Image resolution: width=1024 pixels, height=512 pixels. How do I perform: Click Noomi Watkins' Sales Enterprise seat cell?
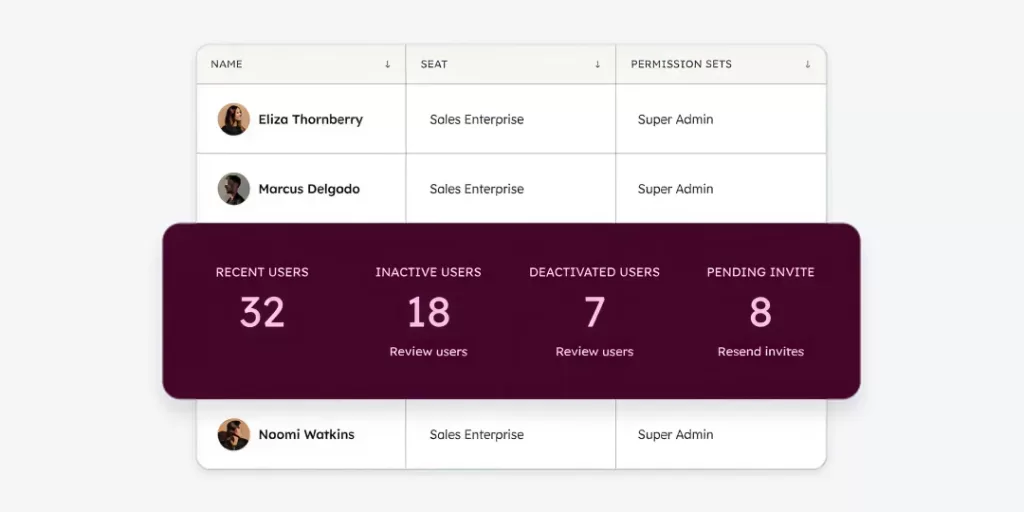point(476,435)
